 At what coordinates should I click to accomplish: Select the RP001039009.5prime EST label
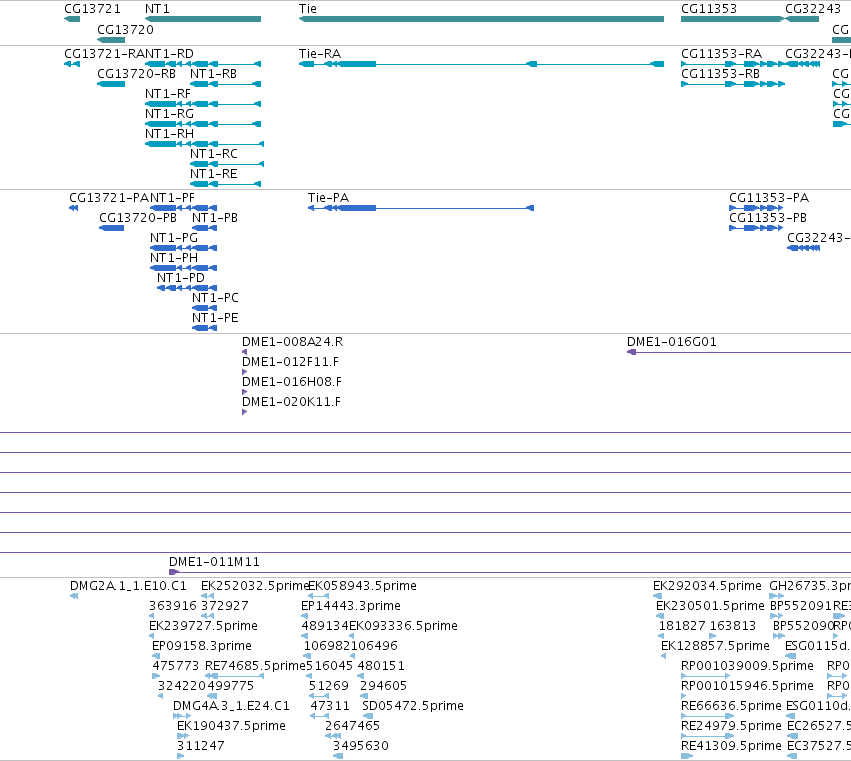pyautogui.click(x=747, y=666)
